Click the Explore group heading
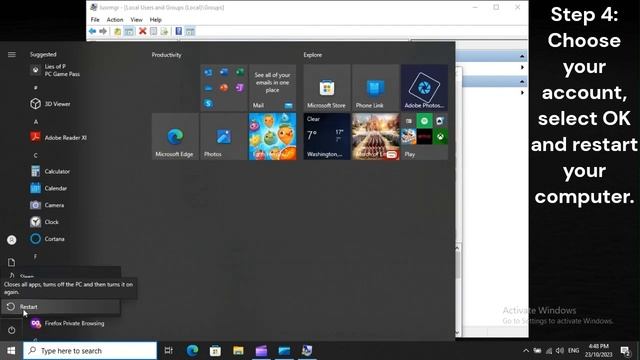 [313, 55]
